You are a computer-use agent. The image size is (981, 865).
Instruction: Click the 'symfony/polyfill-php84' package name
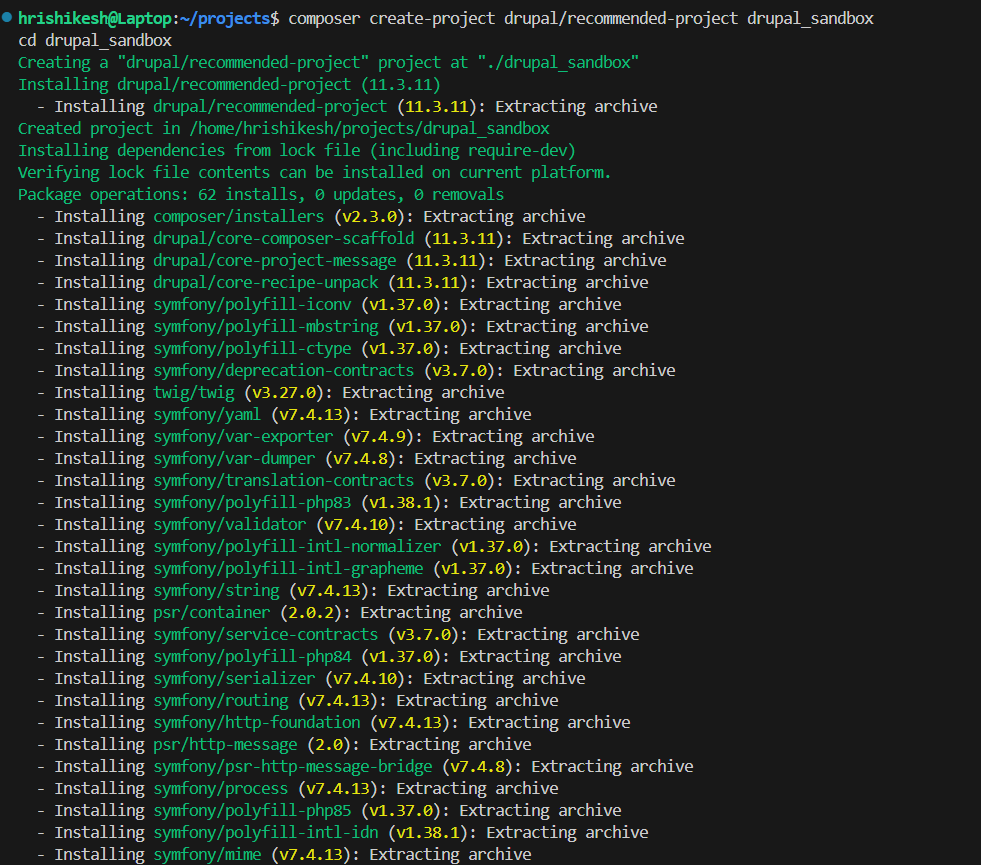click(x=252, y=656)
